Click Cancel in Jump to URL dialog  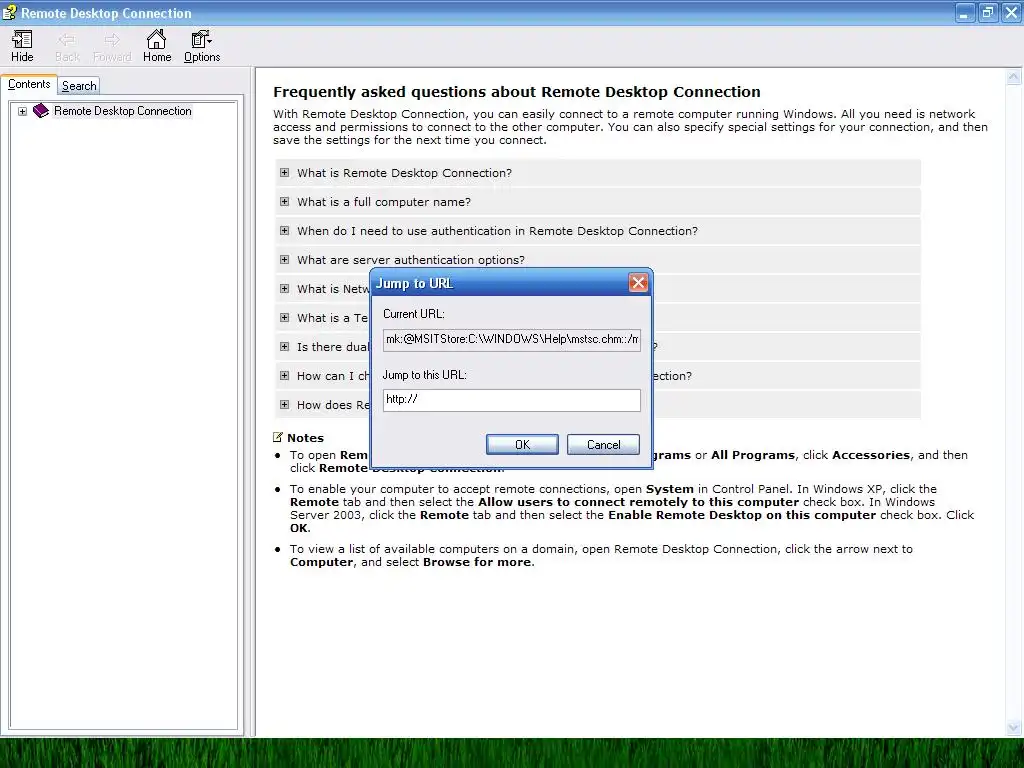pos(603,445)
